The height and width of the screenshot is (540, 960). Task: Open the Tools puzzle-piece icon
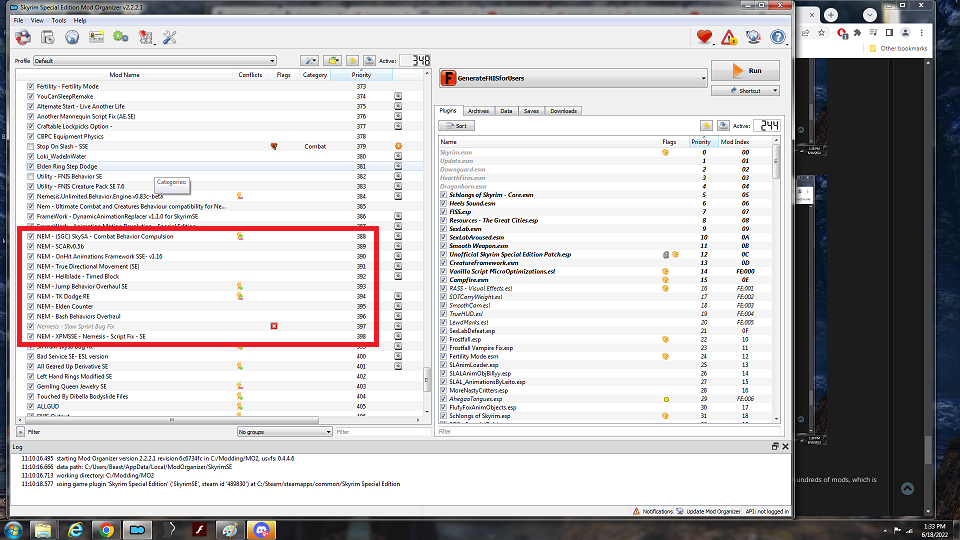click(x=146, y=37)
